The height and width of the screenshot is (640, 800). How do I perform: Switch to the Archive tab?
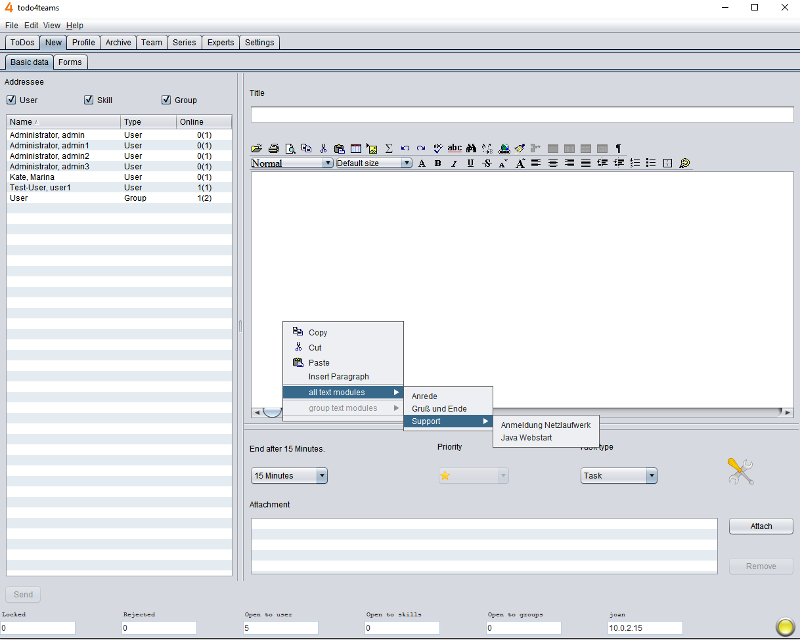[118, 42]
